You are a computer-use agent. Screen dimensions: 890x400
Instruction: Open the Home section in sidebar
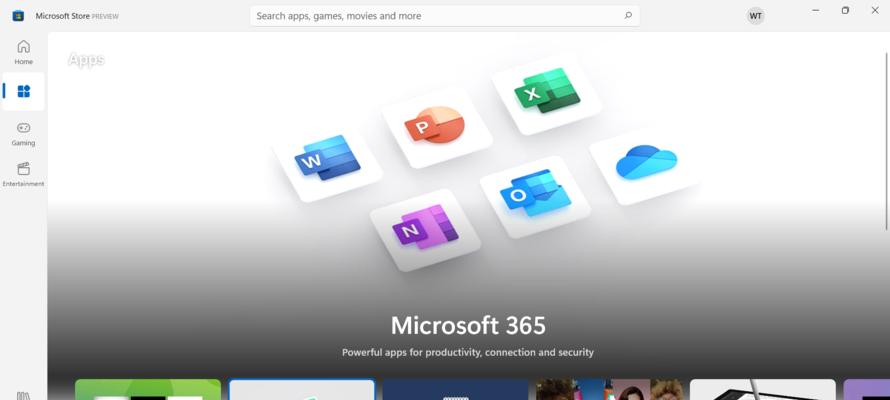tap(23, 52)
